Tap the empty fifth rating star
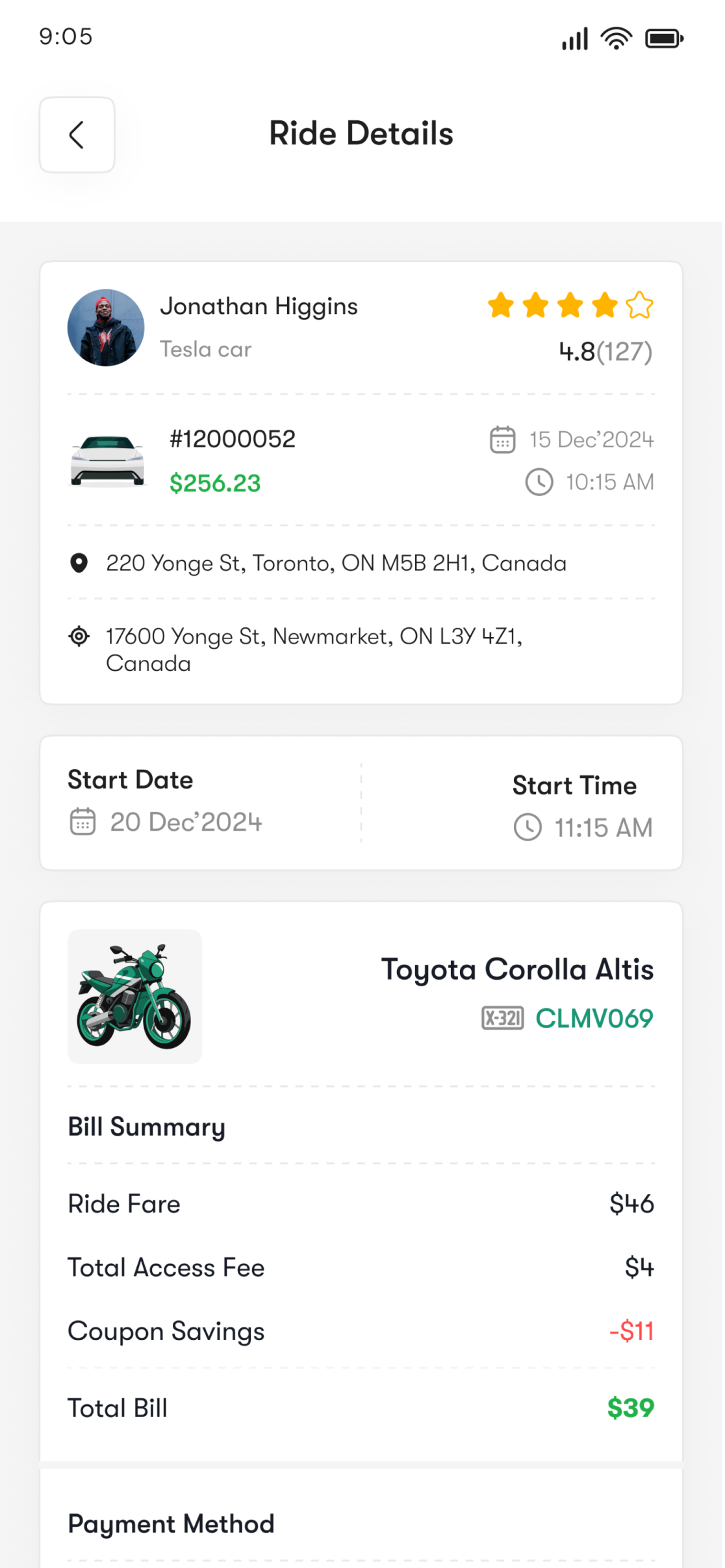725x1568 pixels. pyautogui.click(x=639, y=305)
